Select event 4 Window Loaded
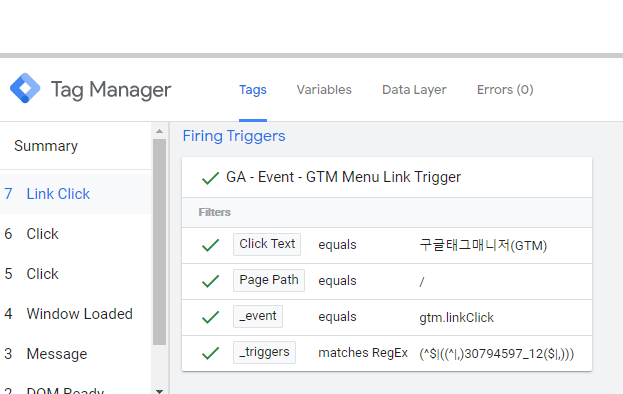623x394 pixels. pyautogui.click(x=75, y=314)
